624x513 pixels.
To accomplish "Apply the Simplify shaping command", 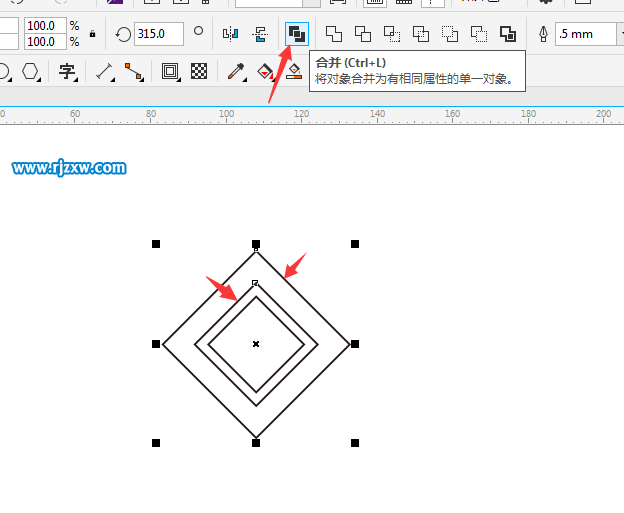I will click(x=421, y=34).
